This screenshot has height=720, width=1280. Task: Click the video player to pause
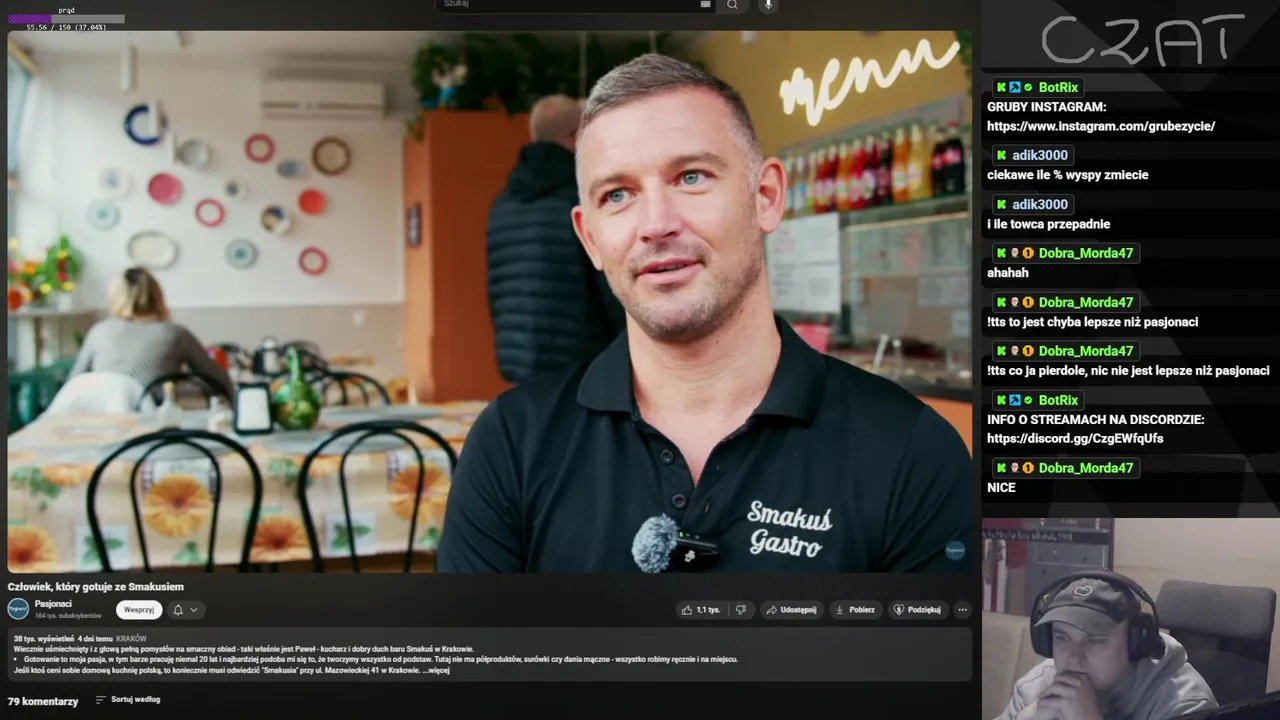click(489, 301)
